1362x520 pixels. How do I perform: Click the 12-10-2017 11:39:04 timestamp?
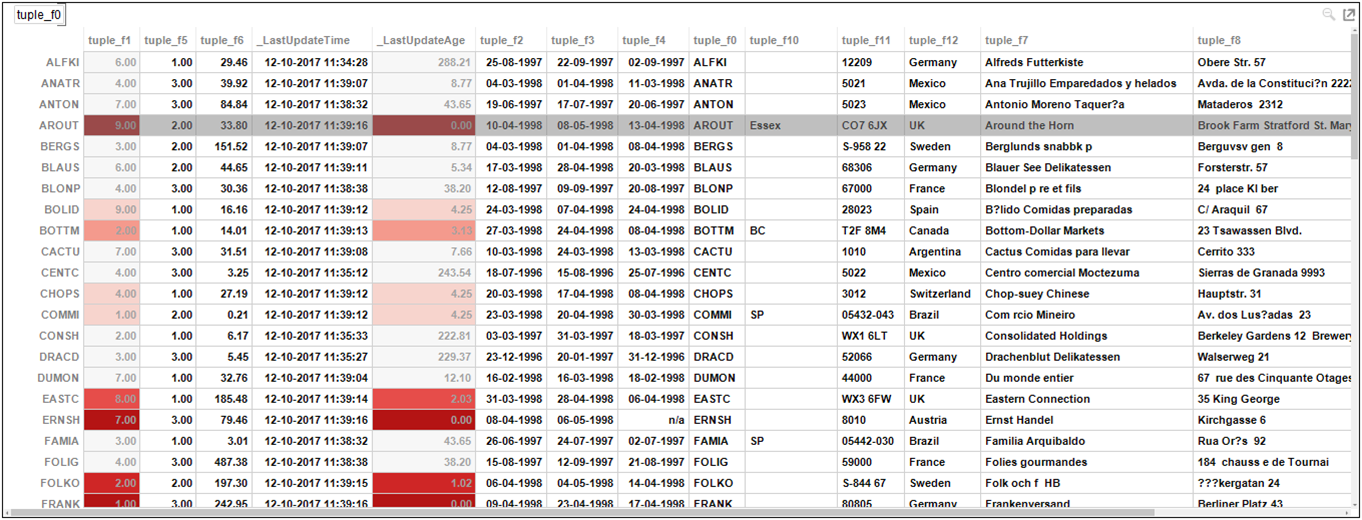tap(312, 378)
